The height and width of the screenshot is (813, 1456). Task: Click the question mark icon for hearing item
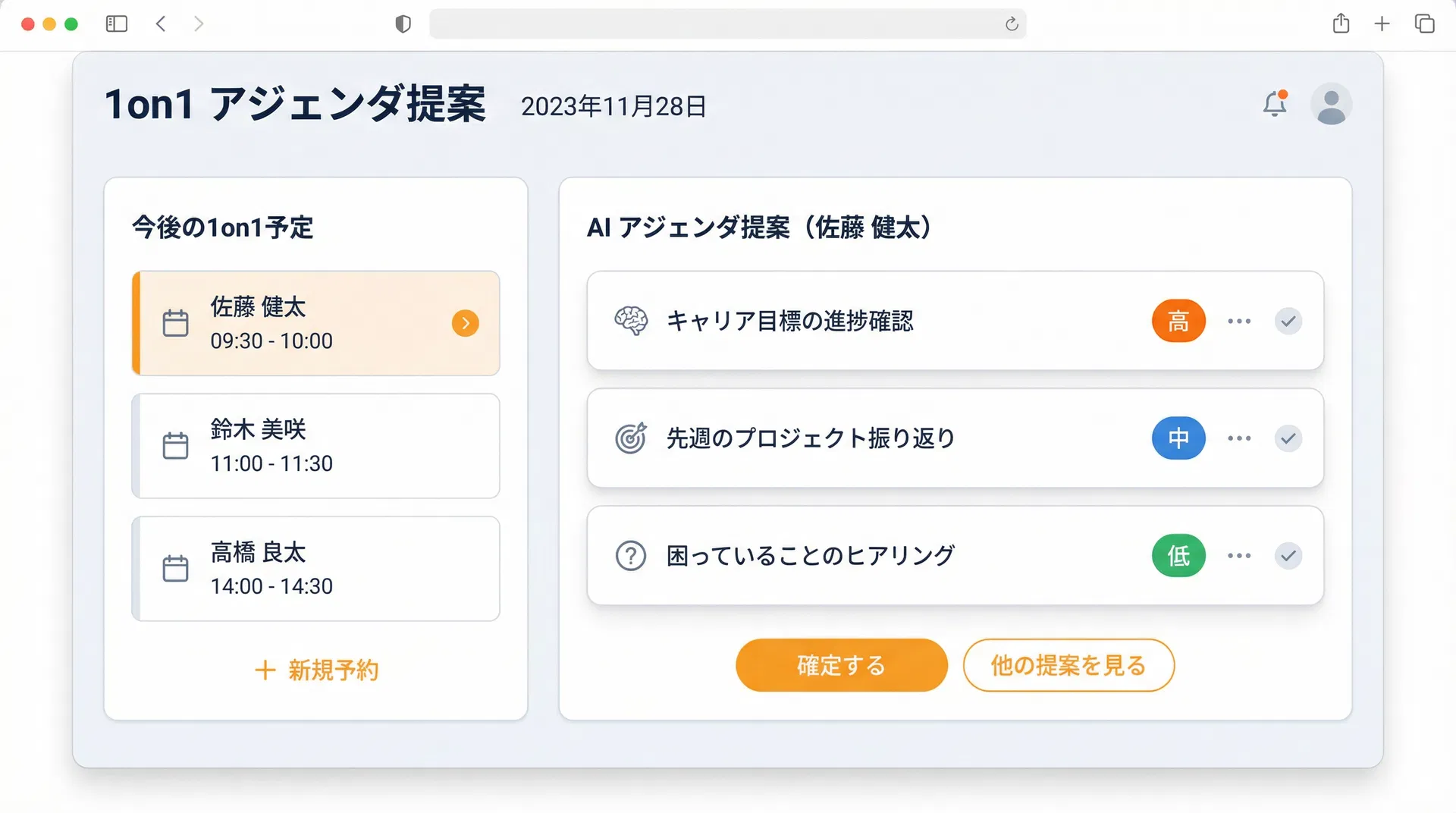631,556
